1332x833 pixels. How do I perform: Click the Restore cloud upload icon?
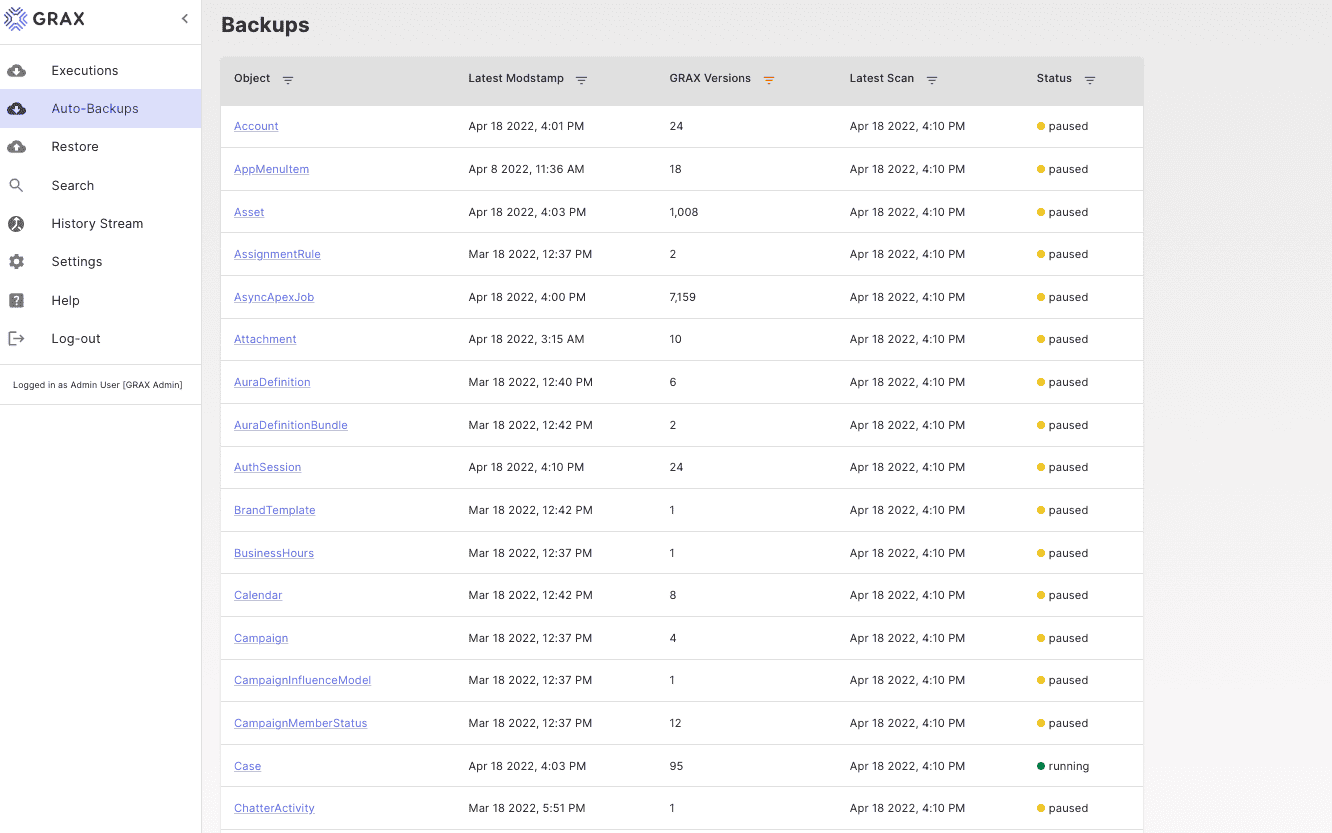point(17,147)
